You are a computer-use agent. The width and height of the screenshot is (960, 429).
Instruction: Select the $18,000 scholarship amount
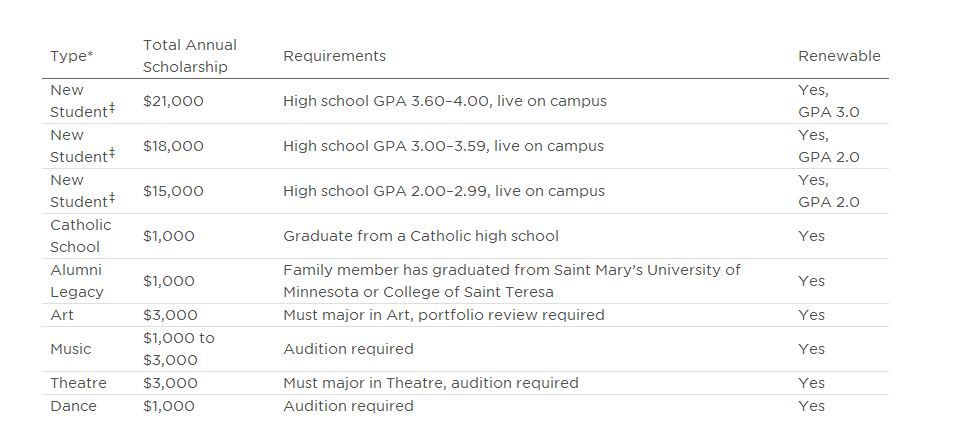coord(173,146)
